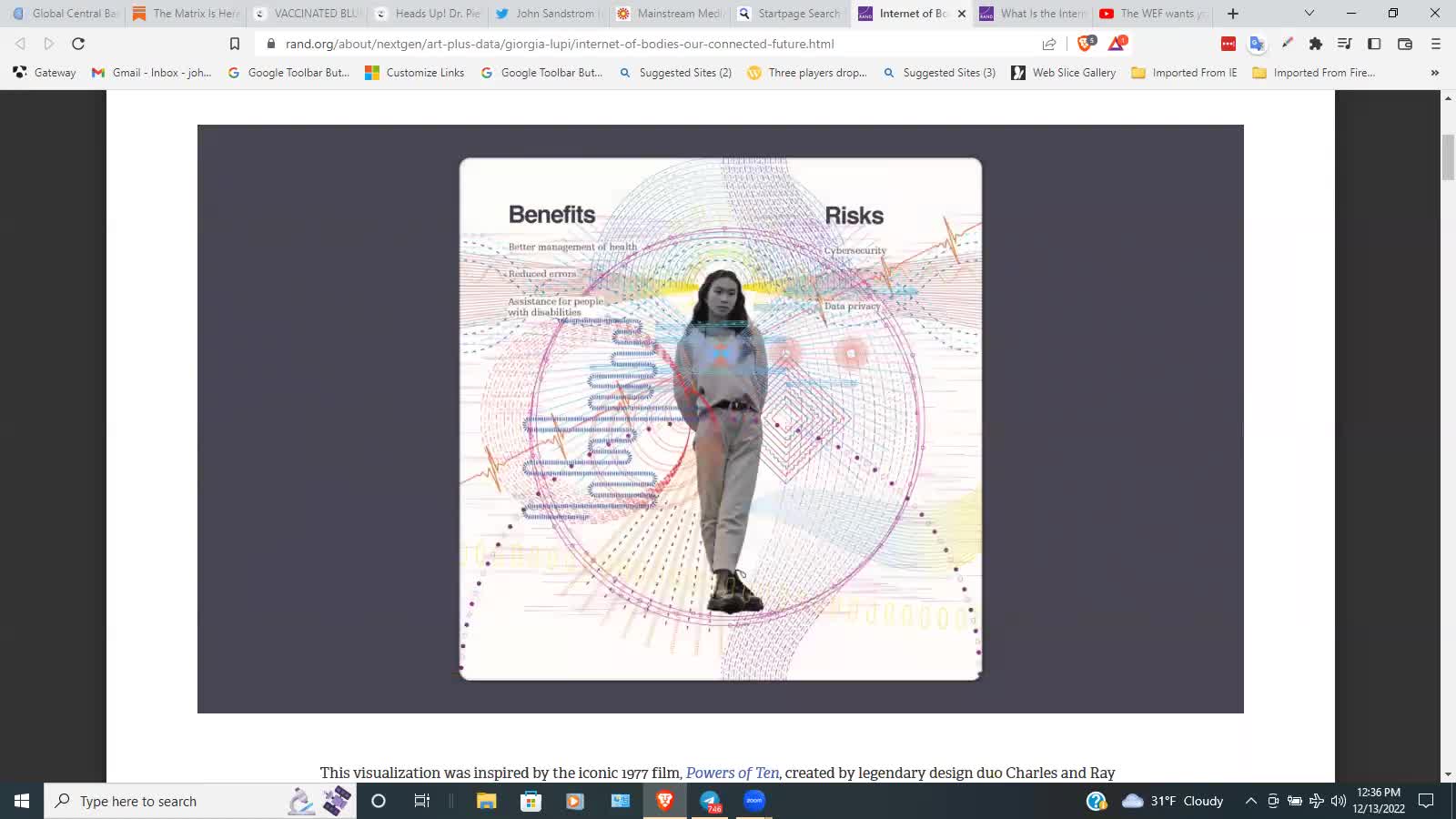The image size is (1456, 819).
Task: Expand the Imported From Fire... bookmarks folder
Action: click(1313, 73)
